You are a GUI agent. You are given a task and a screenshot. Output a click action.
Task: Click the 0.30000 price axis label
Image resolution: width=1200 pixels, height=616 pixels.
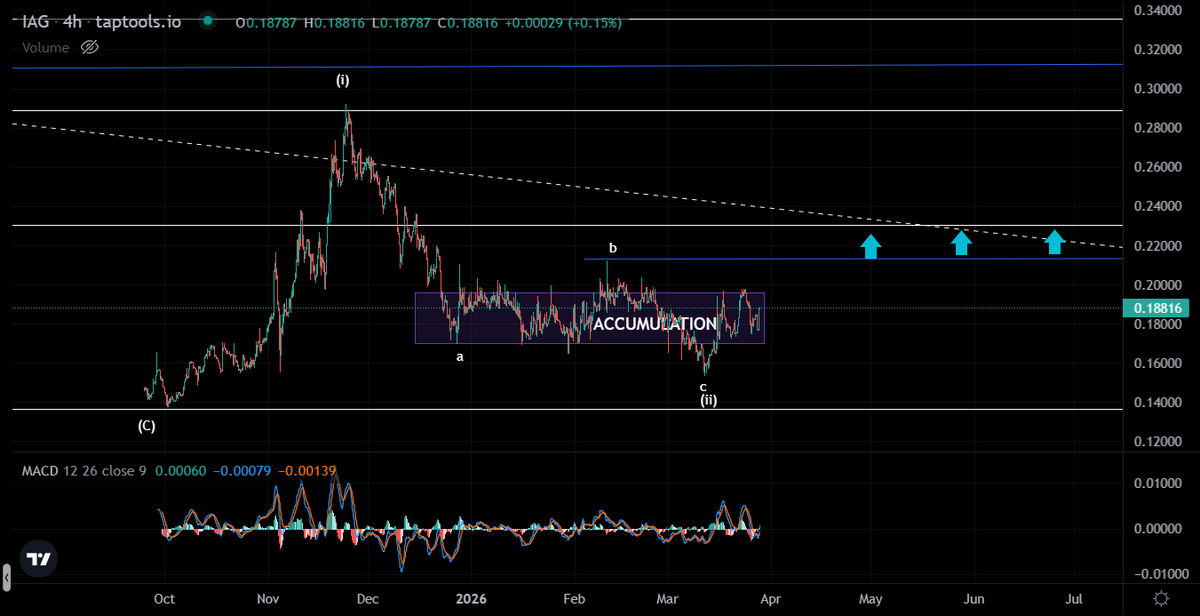tap(1158, 89)
